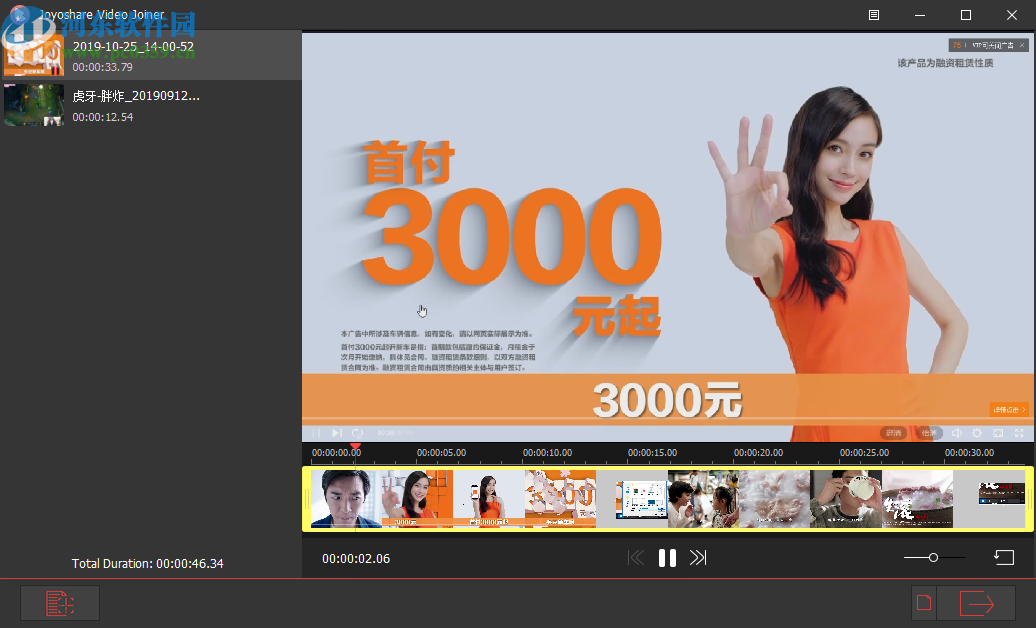Open the main menu icon at top right

coord(872,15)
